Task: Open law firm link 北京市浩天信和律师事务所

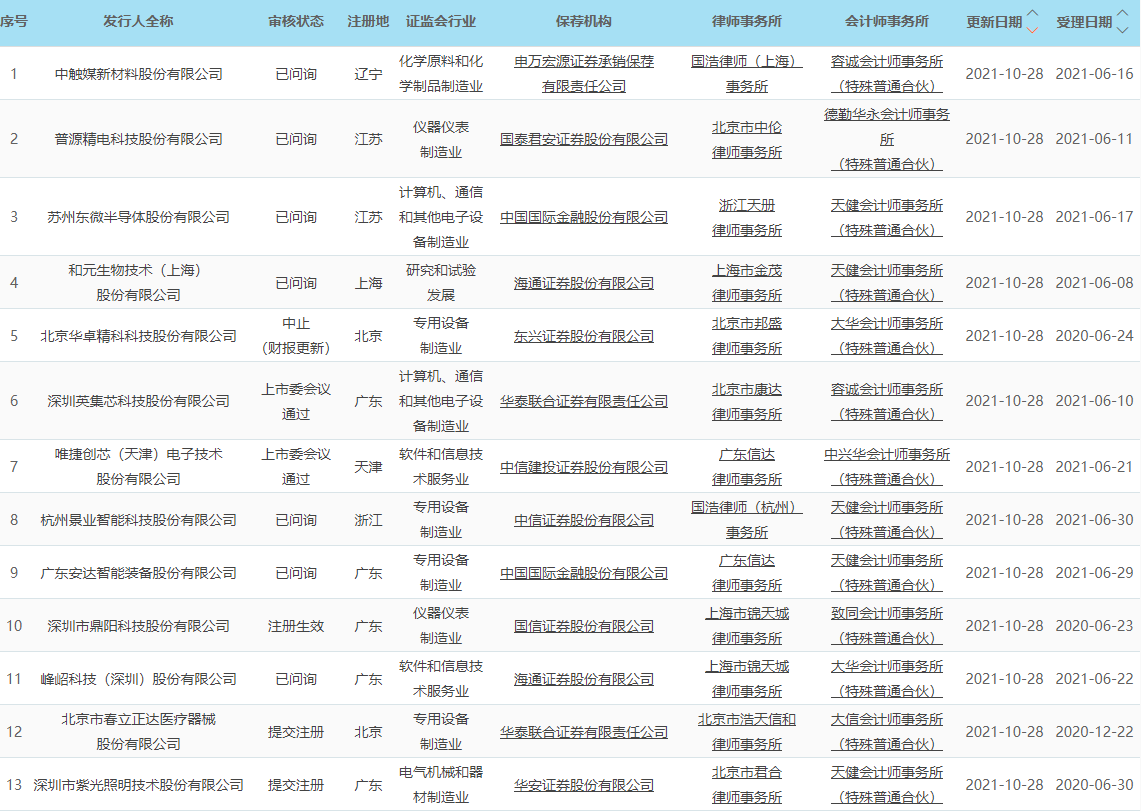Action: pyautogui.click(x=747, y=732)
